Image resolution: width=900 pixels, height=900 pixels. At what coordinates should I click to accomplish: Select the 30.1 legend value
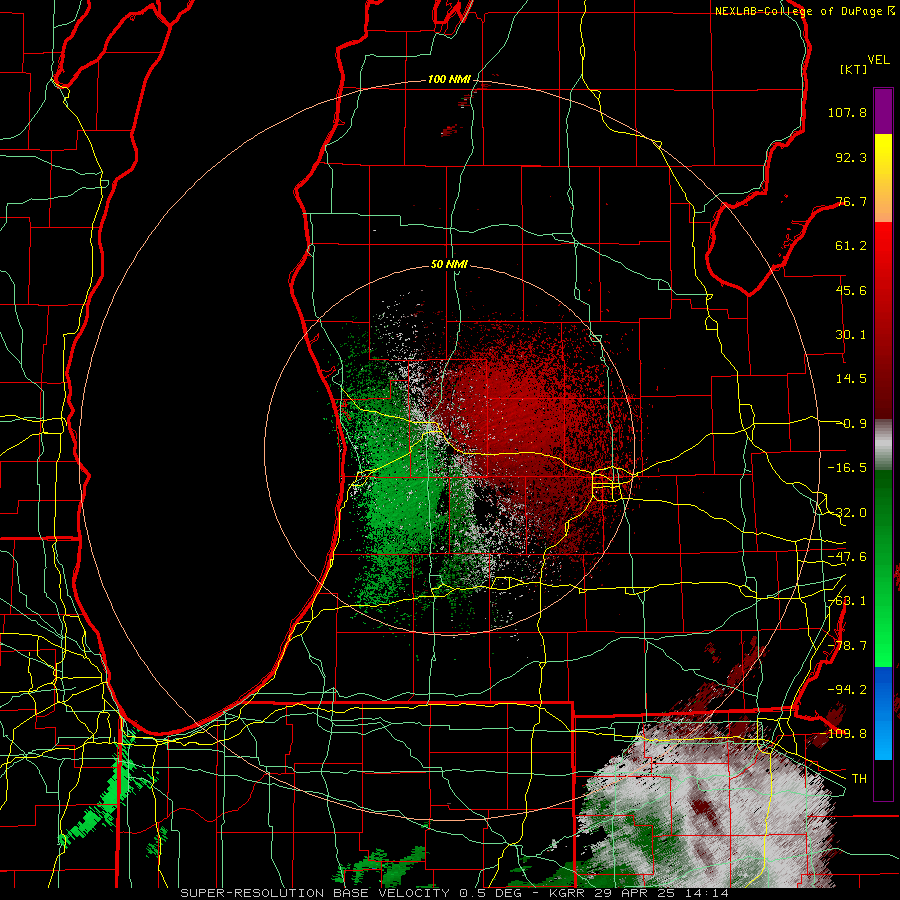pyautogui.click(x=851, y=335)
